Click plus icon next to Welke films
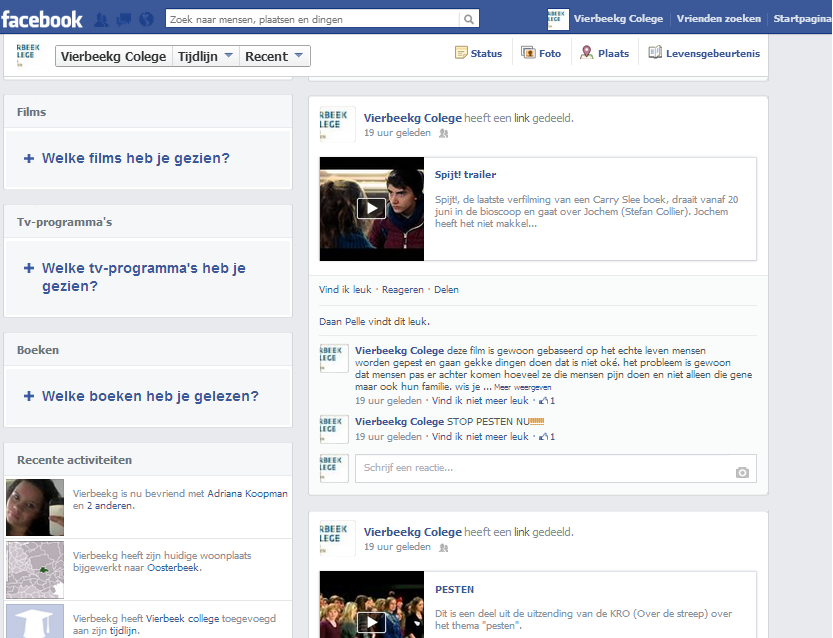Screen dimensions: 833x638 [29, 158]
